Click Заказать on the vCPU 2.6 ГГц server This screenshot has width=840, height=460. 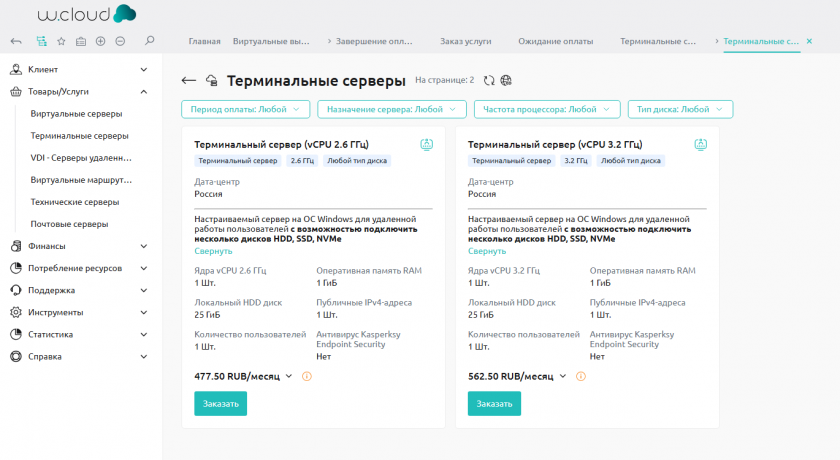tap(220, 404)
